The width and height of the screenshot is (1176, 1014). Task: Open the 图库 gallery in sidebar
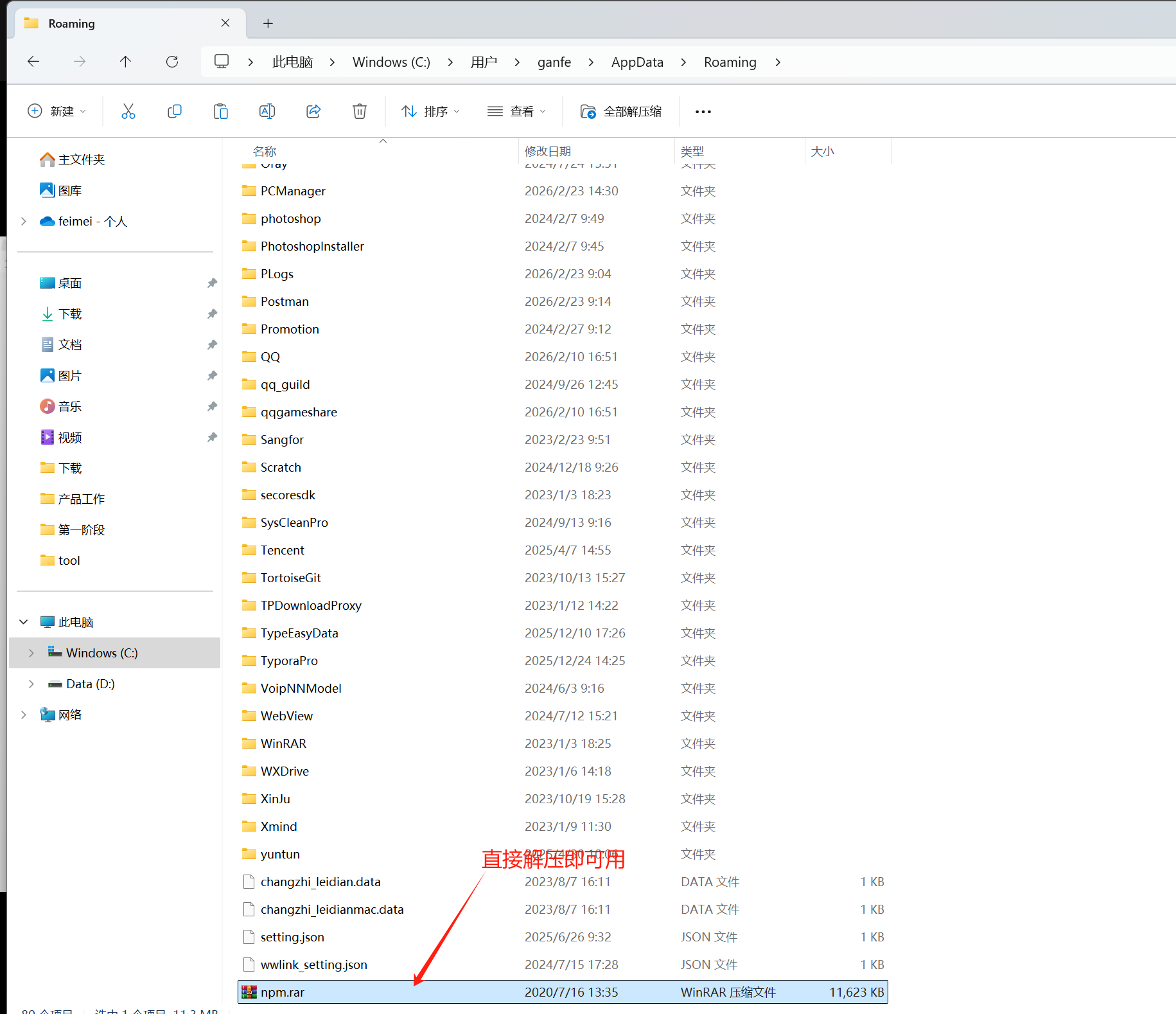click(61, 190)
